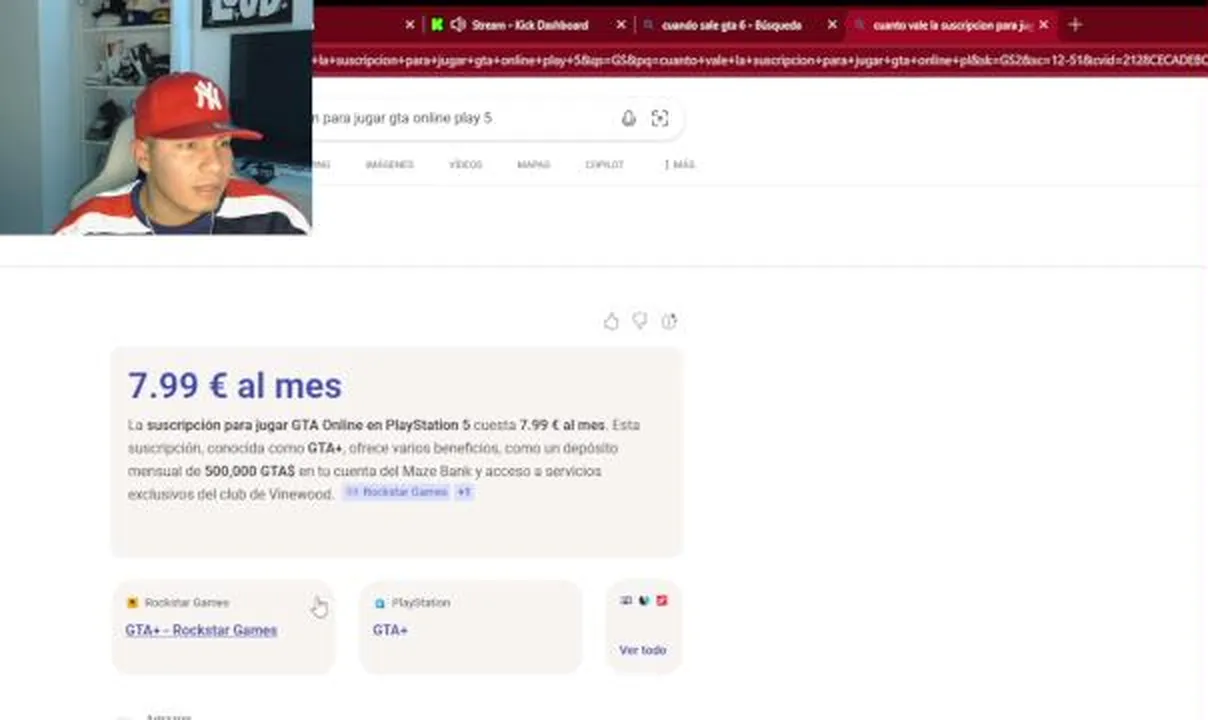The image size is (1208, 720).
Task: Click the streamer webcam overlay
Action: tap(156, 117)
